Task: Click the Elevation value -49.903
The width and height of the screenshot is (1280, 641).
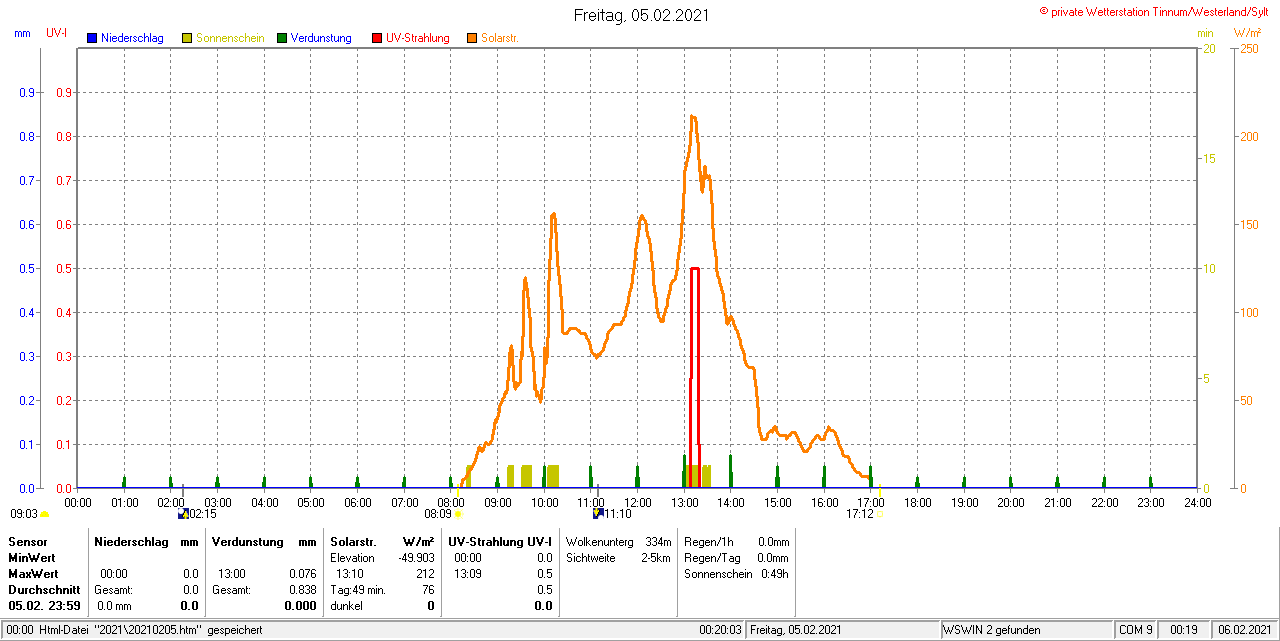Action: [415, 558]
